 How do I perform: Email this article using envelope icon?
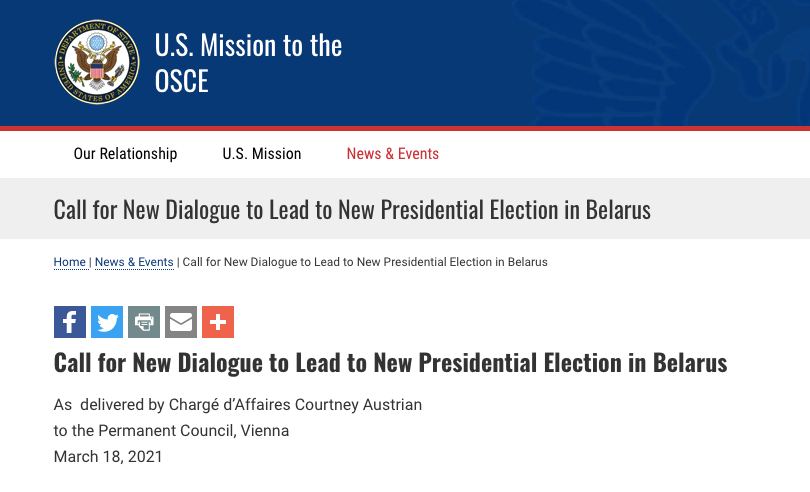[181, 322]
